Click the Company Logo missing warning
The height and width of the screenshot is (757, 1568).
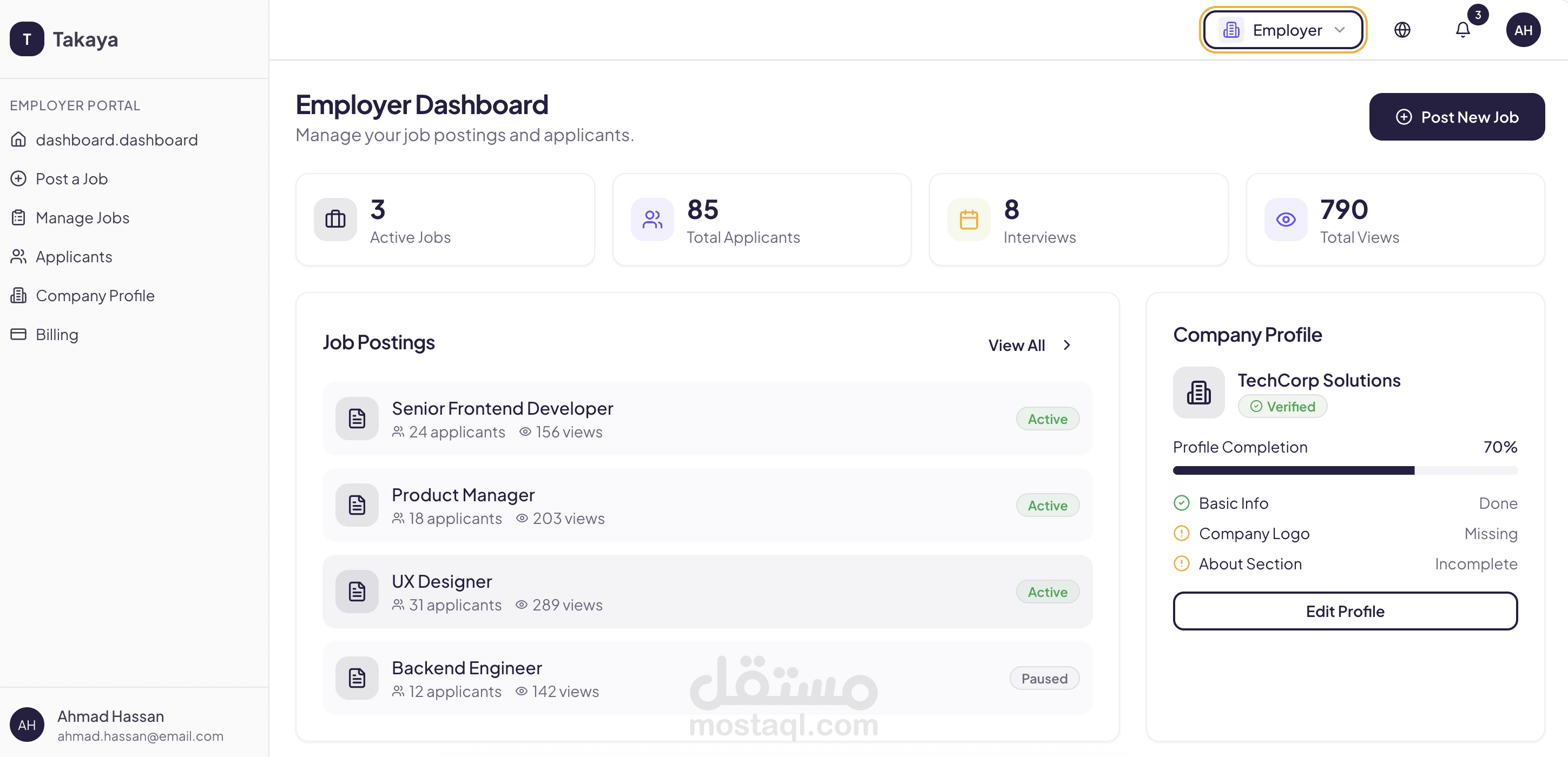1181,534
